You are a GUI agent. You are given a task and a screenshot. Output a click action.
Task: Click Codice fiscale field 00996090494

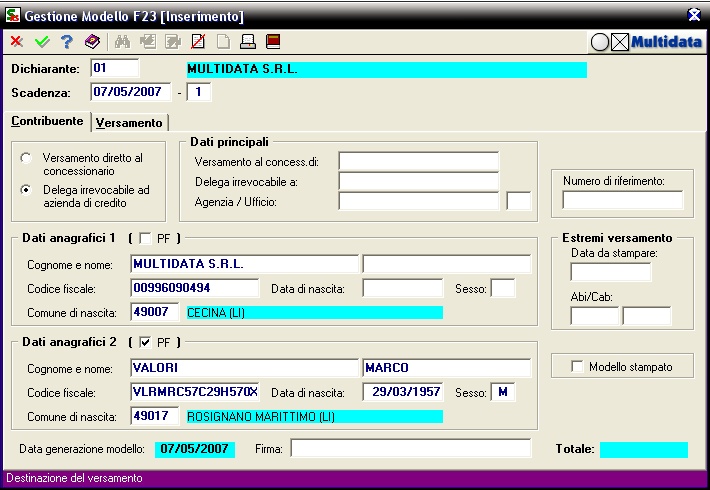(x=195, y=288)
